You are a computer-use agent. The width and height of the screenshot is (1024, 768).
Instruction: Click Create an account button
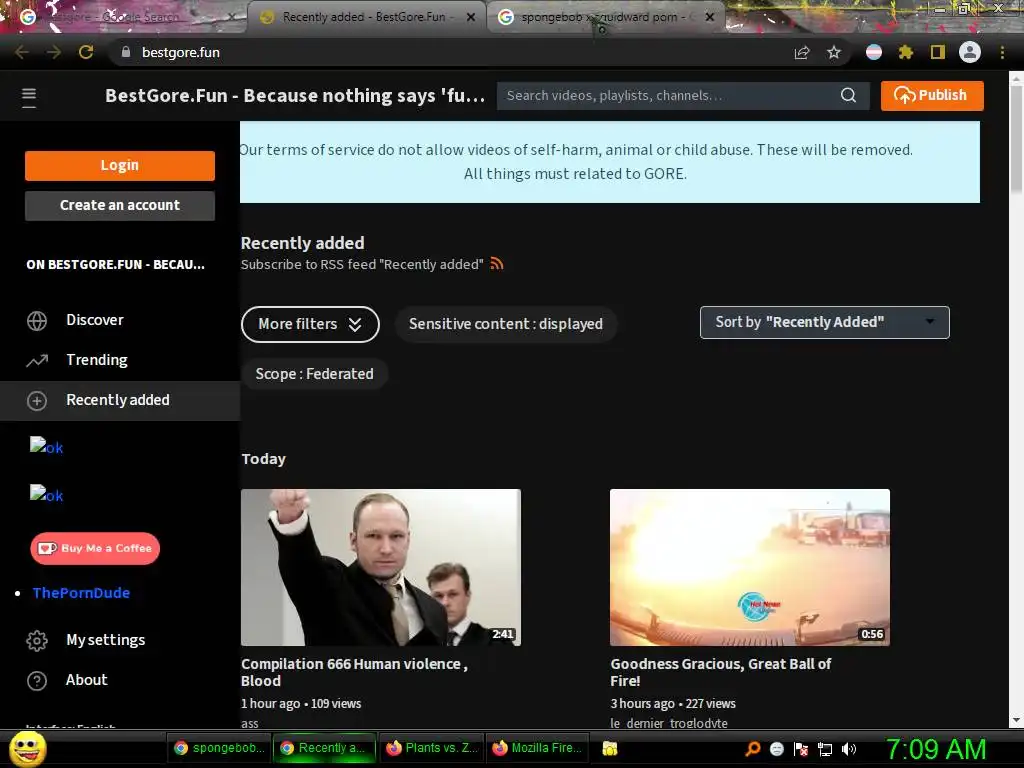[120, 205]
